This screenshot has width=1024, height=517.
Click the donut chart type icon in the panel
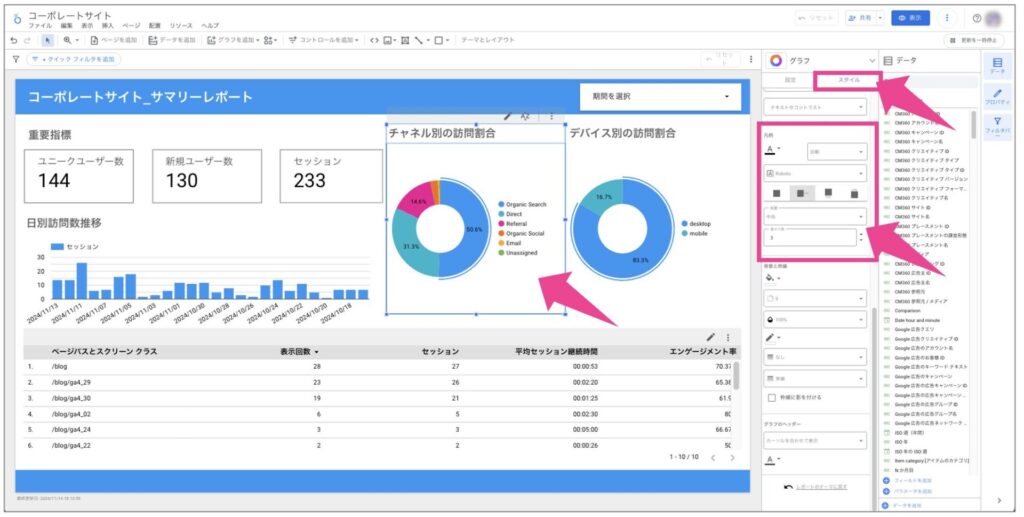pos(776,61)
